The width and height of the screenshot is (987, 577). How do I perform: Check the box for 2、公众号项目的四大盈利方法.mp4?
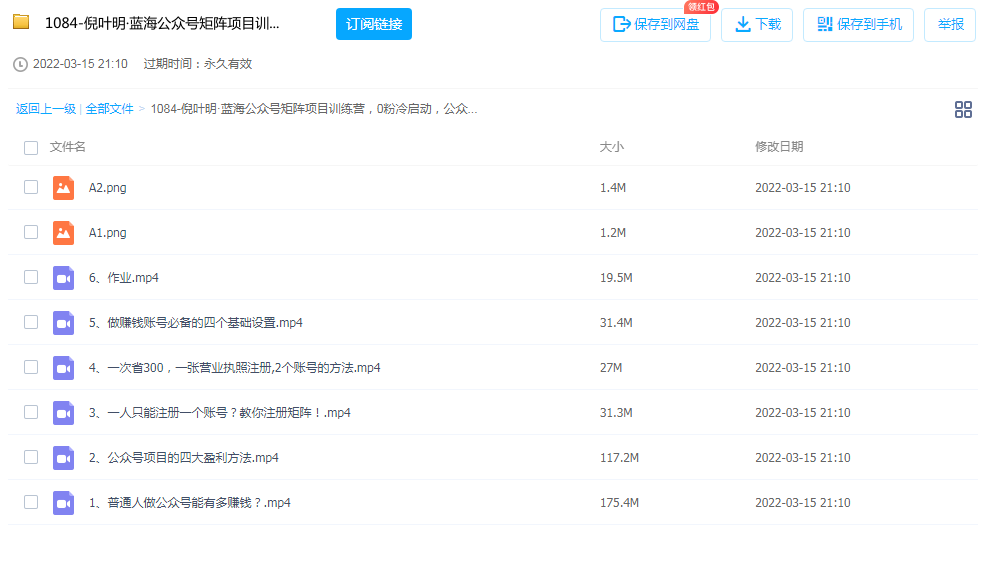(31, 457)
